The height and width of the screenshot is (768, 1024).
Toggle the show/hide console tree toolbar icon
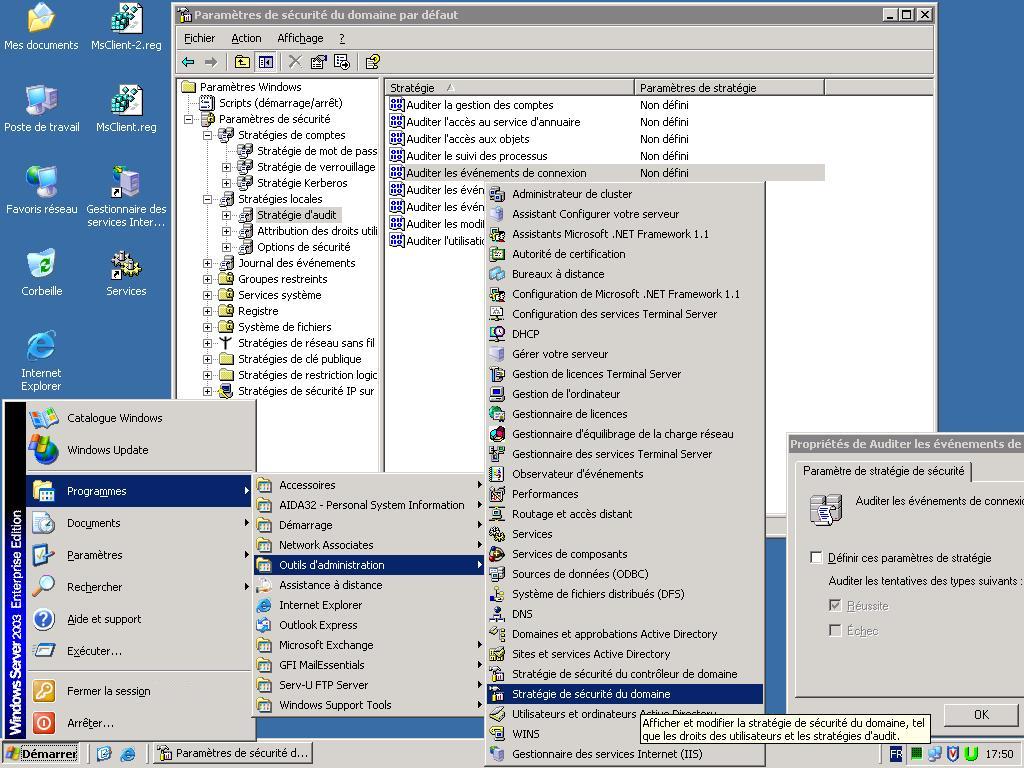pos(265,62)
